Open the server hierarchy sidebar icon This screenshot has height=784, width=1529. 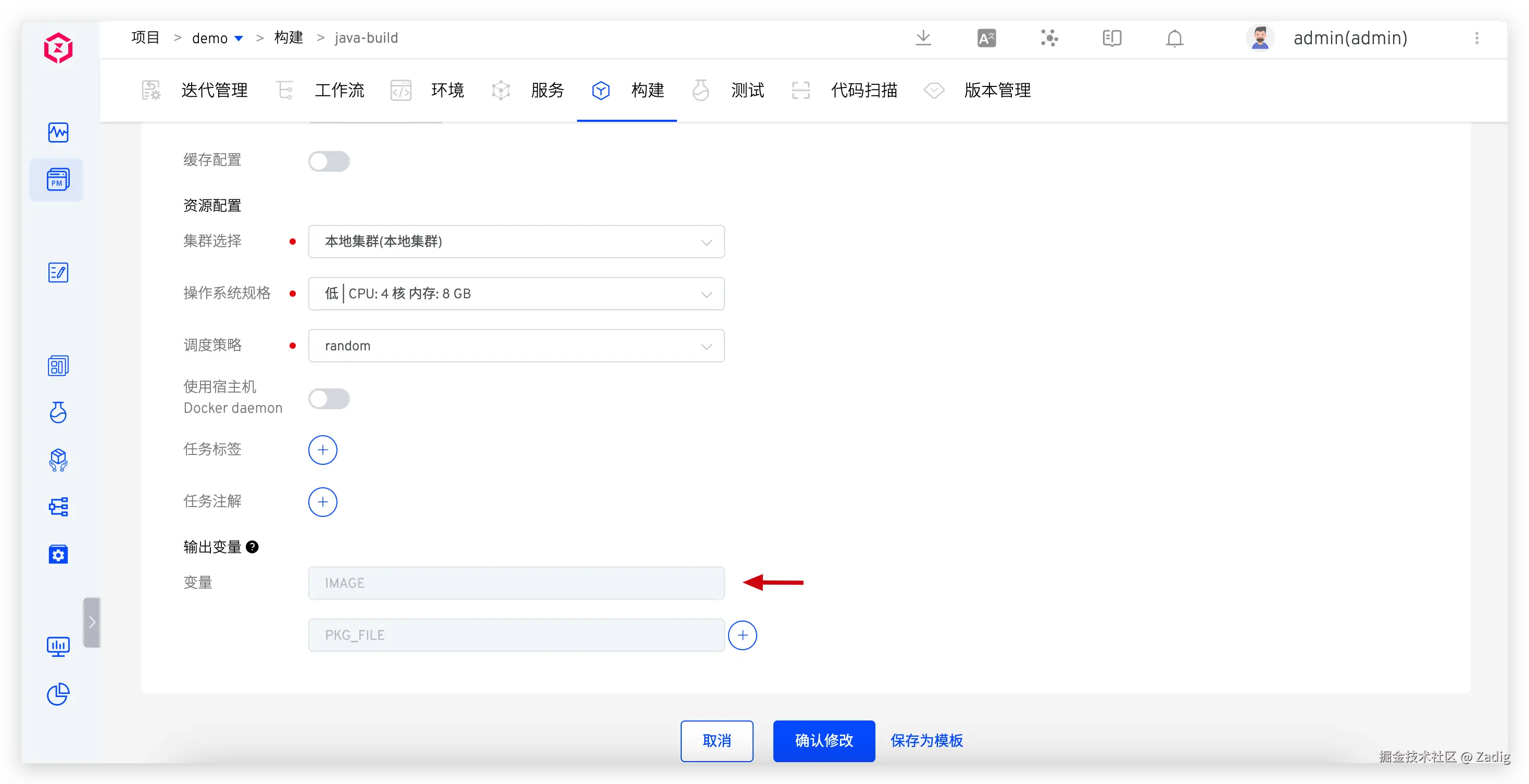(x=58, y=506)
